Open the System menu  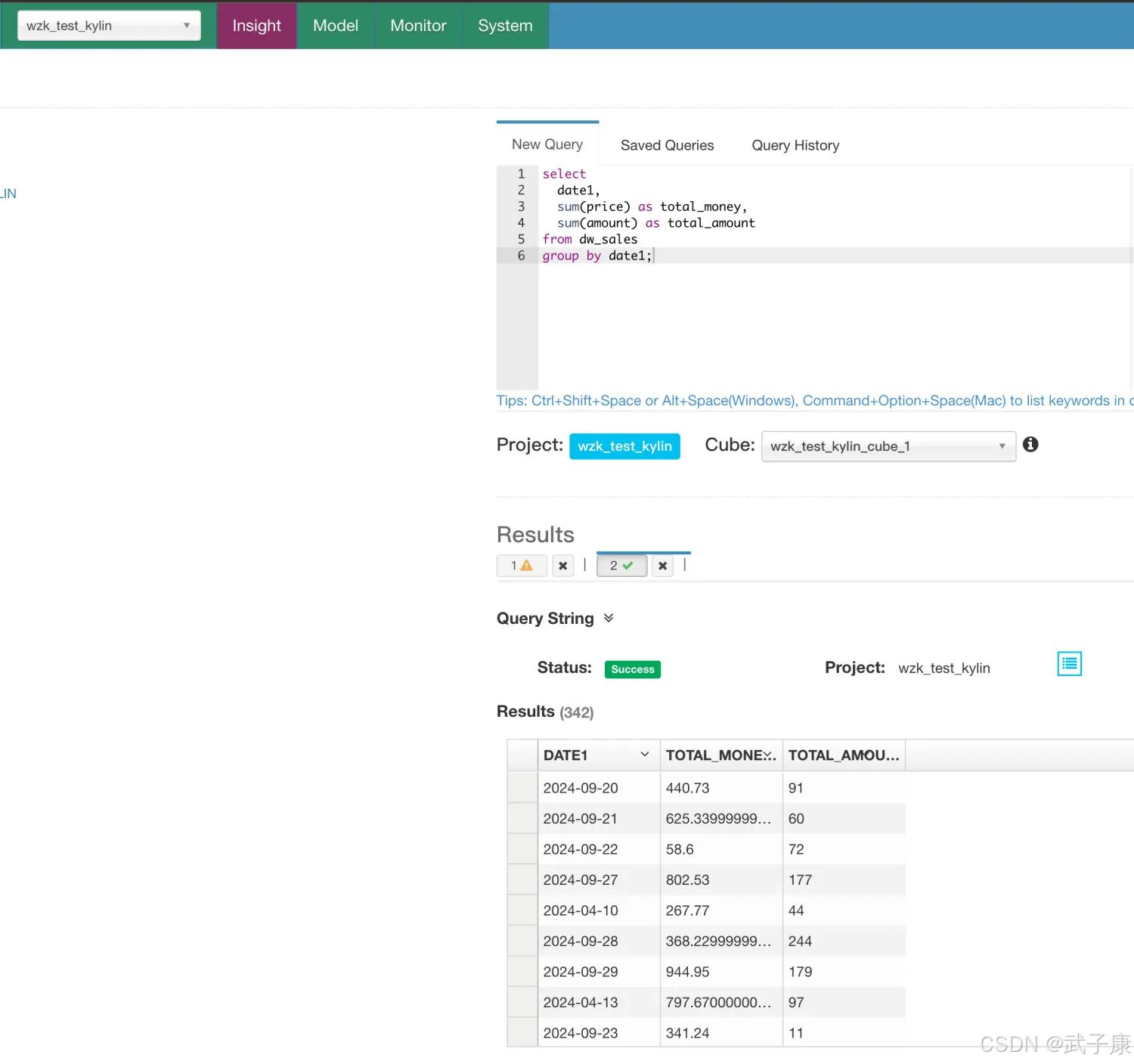(x=505, y=26)
